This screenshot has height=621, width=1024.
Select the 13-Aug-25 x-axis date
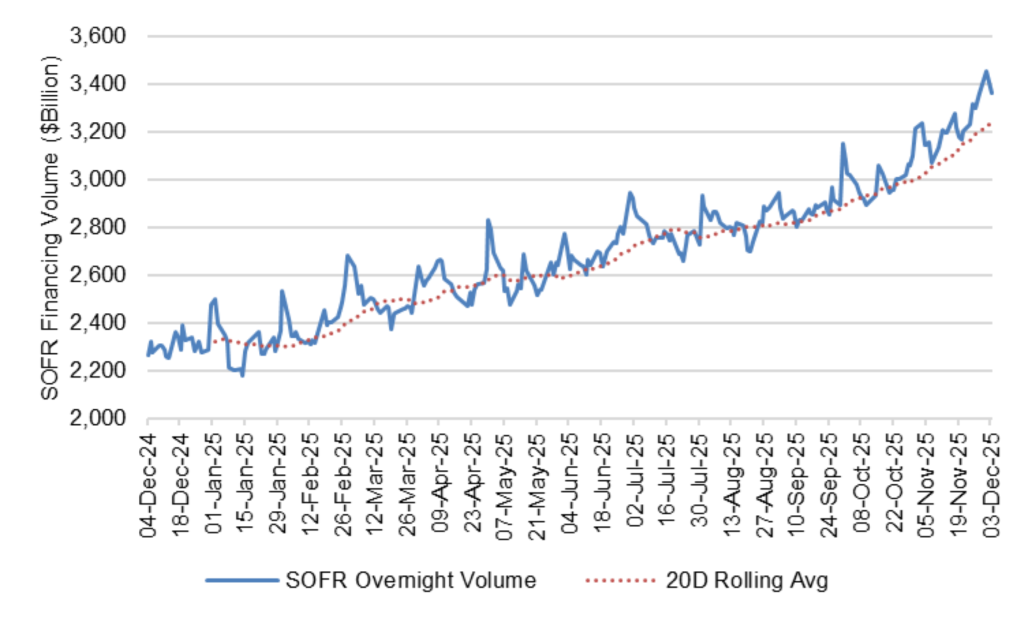(x=731, y=481)
